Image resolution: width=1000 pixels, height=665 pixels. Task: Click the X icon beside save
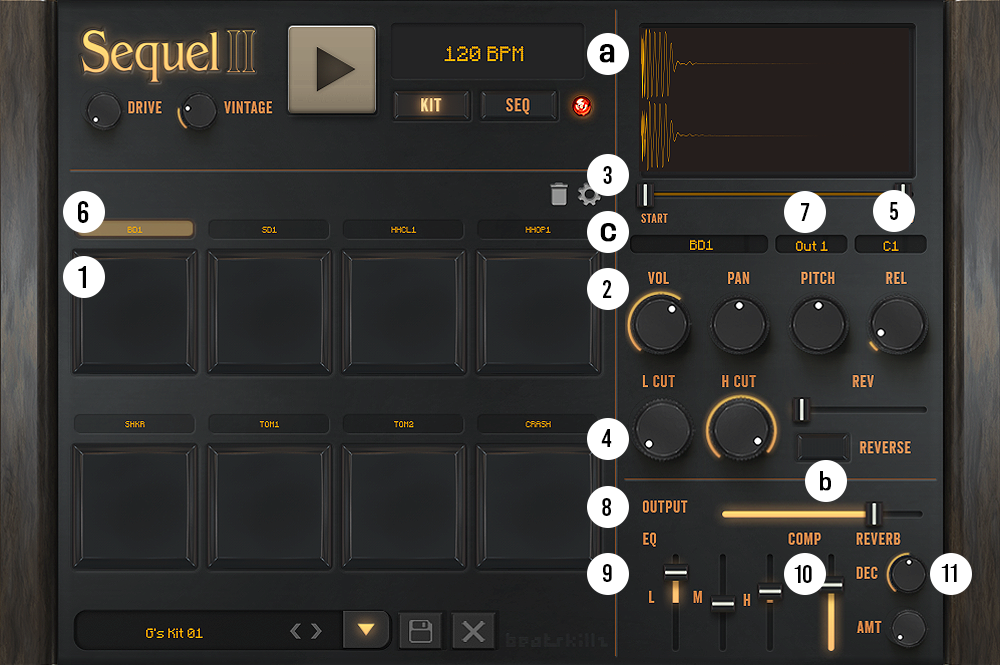pos(474,631)
